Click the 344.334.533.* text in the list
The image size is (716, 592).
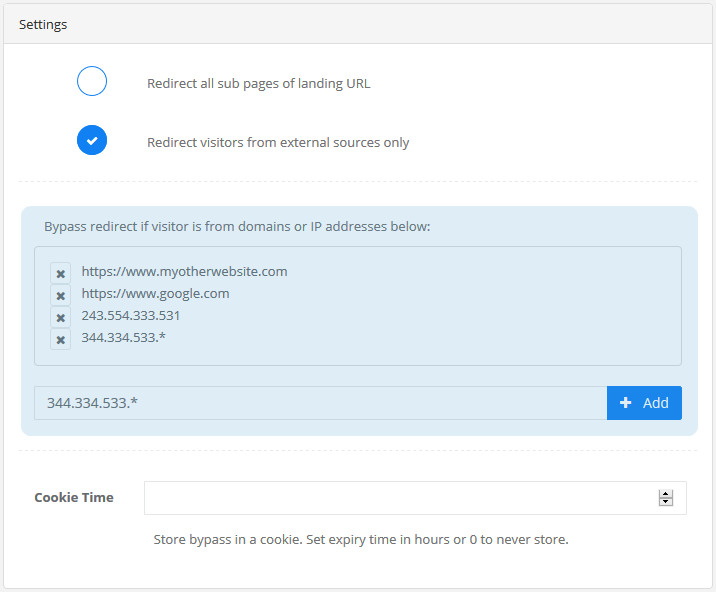coord(124,337)
